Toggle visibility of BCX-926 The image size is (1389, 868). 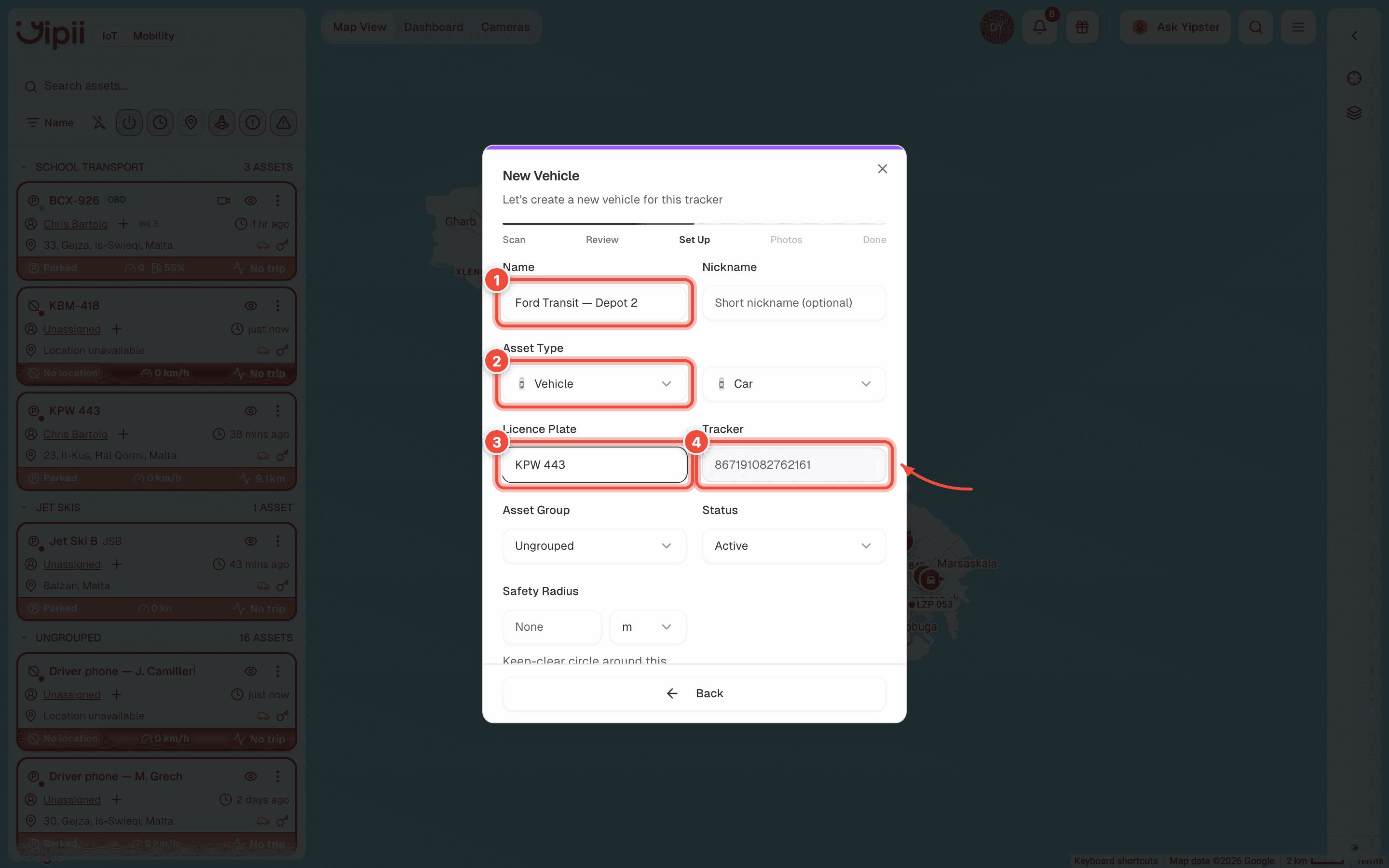pyautogui.click(x=251, y=200)
